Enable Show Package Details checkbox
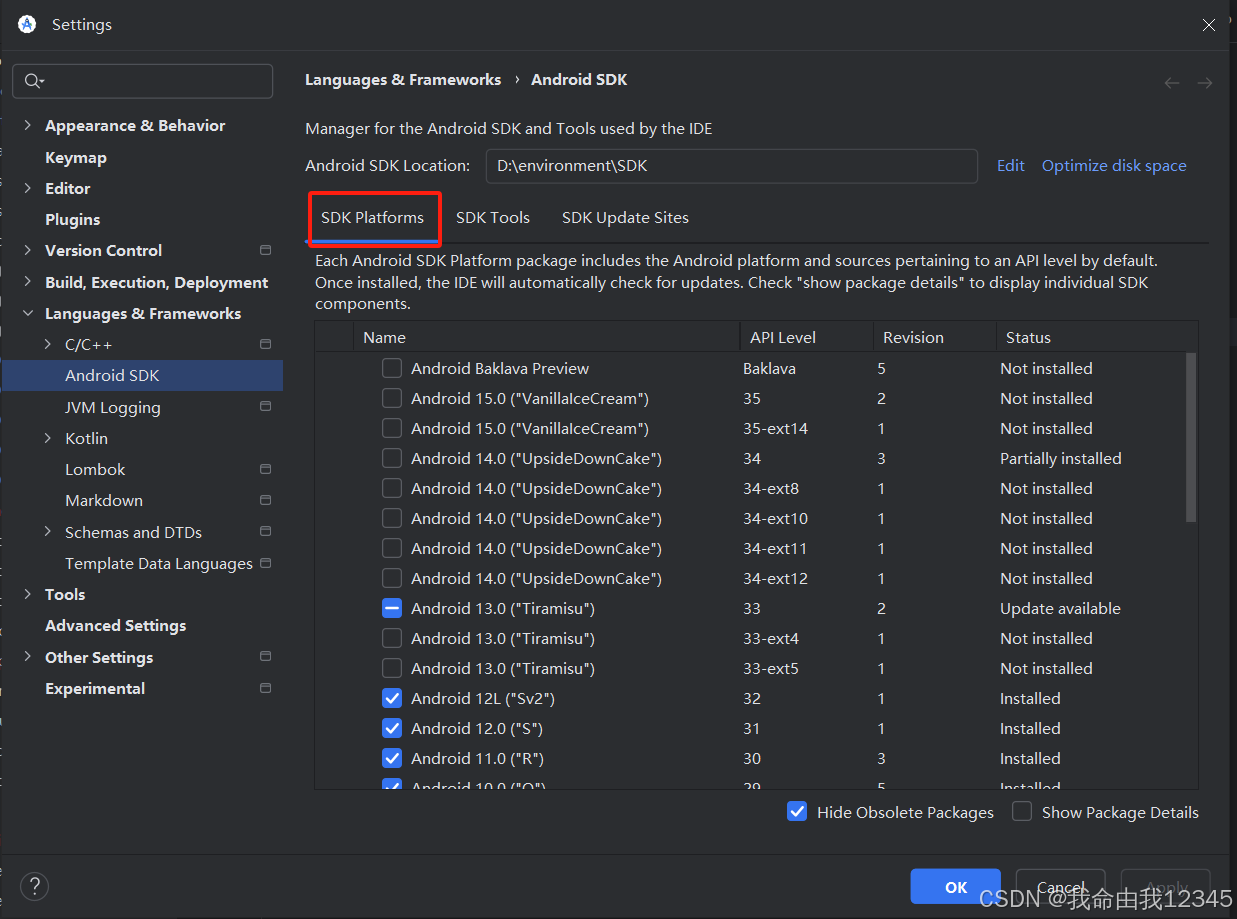Image resolution: width=1237 pixels, height=919 pixels. pyautogui.click(x=1022, y=812)
